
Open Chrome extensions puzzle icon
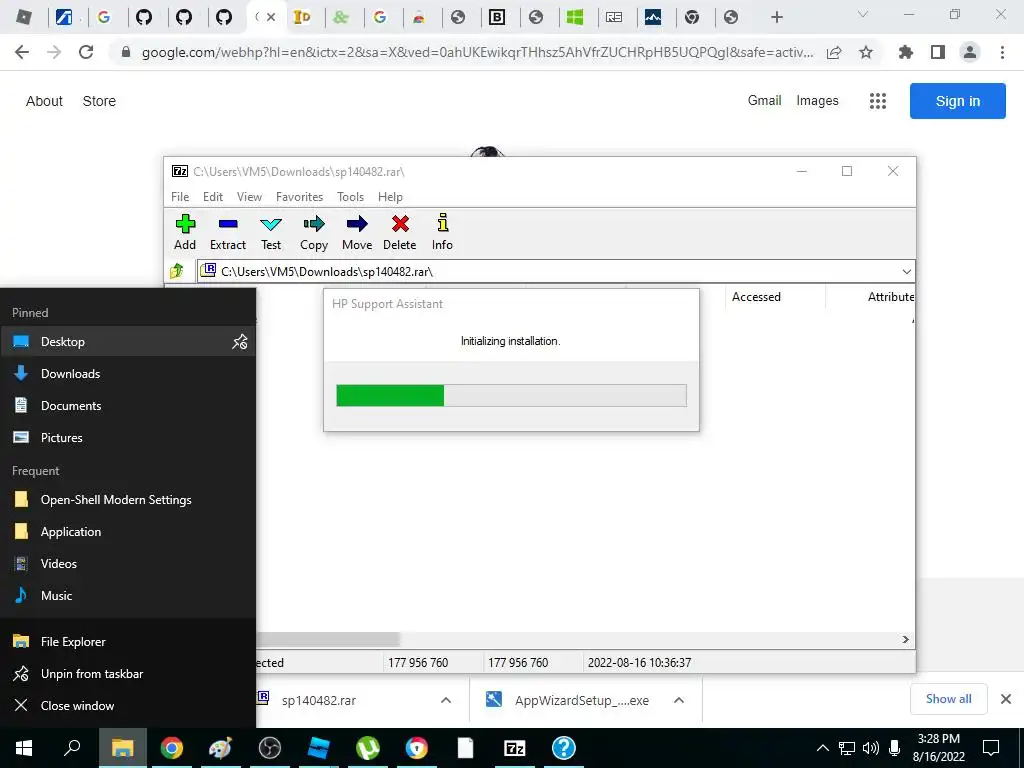[906, 52]
